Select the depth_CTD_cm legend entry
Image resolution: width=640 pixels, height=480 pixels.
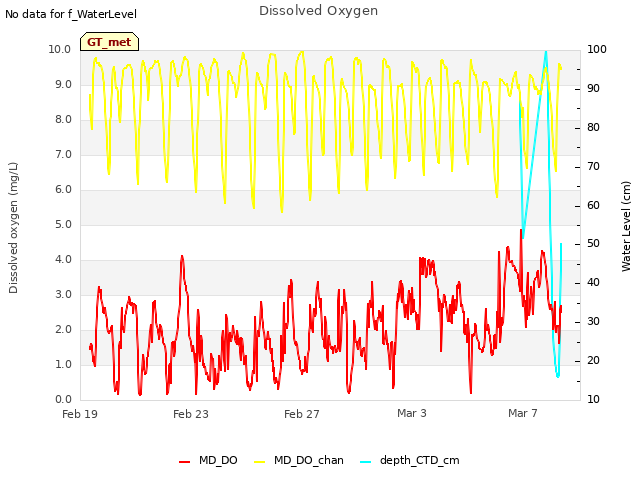pyautogui.click(x=410, y=460)
